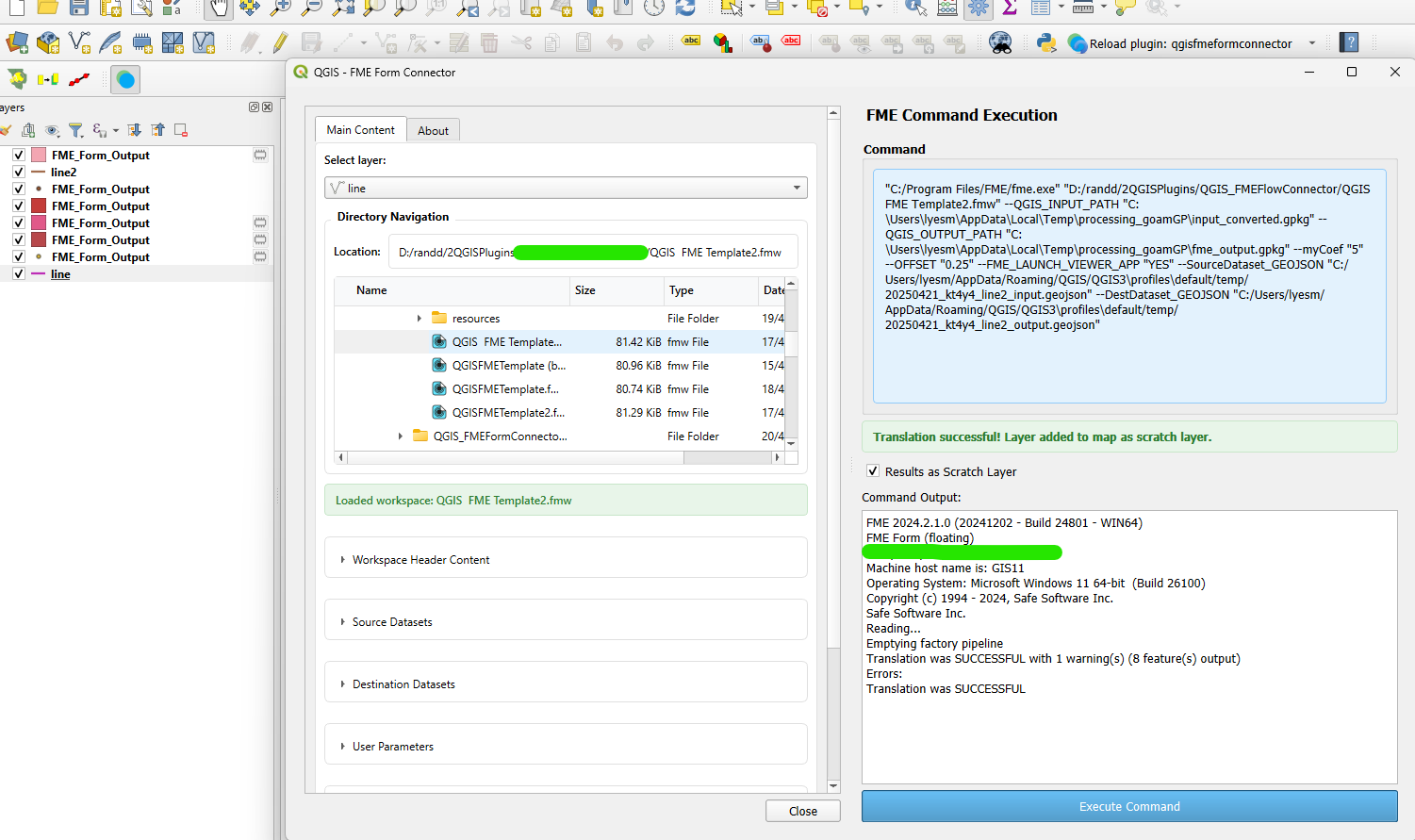Uncheck the yellow-point FME_Form_Output layer checkbox
The image size is (1415, 840).
pos(19,256)
